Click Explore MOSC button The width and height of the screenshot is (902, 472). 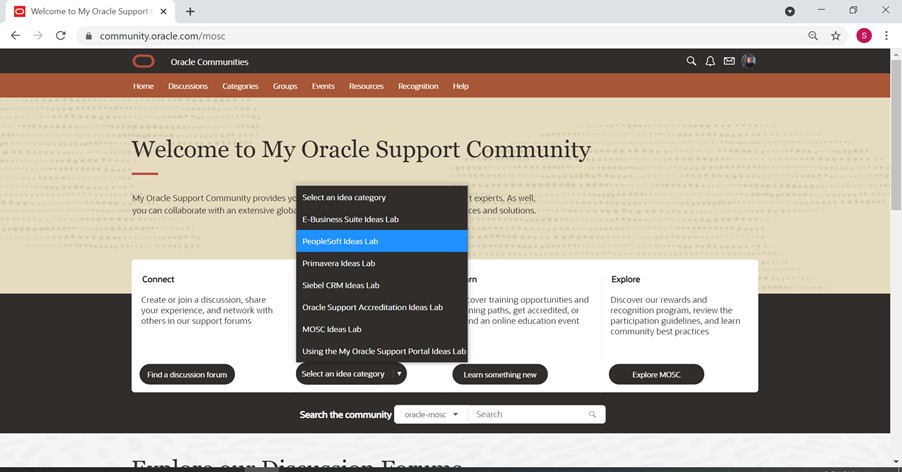point(656,374)
